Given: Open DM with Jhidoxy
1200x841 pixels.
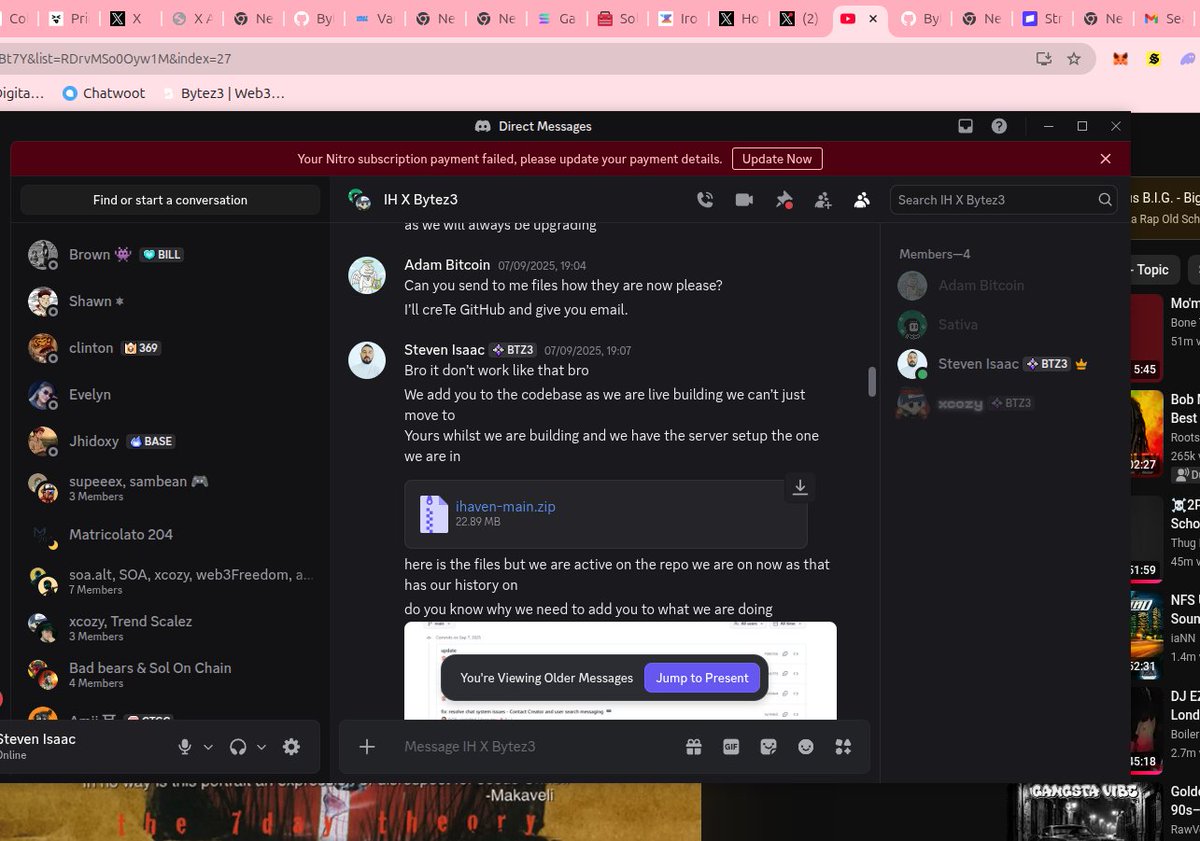Looking at the screenshot, I should click(170, 441).
